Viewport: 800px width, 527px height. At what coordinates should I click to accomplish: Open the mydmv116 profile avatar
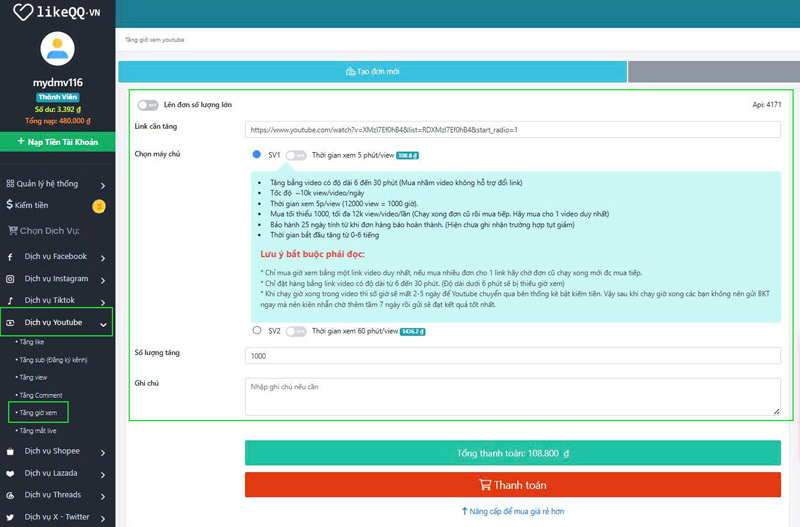(x=58, y=48)
